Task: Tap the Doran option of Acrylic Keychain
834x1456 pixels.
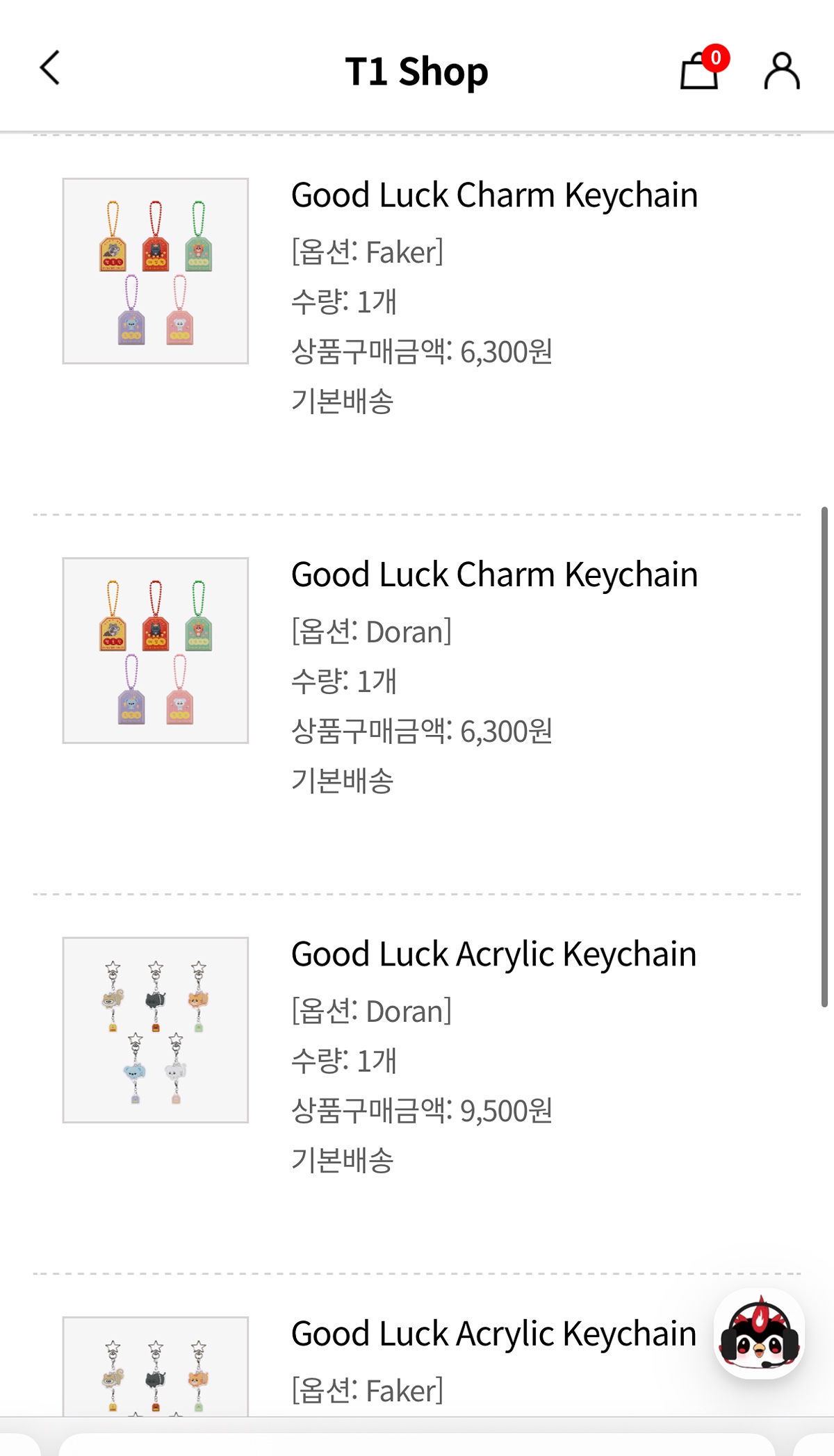Action: (371, 1011)
